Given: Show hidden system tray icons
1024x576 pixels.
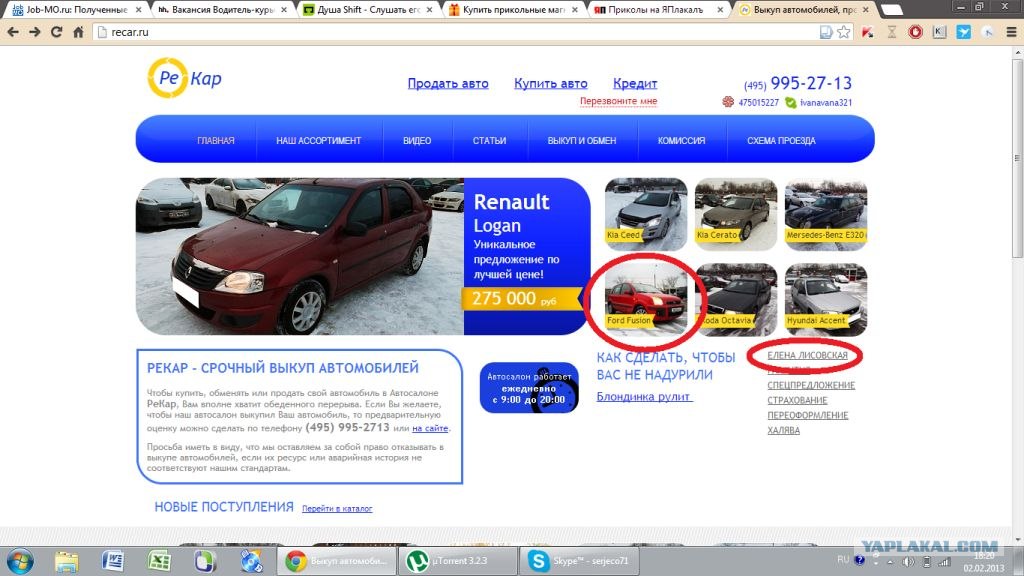Looking at the screenshot, I should [890, 562].
